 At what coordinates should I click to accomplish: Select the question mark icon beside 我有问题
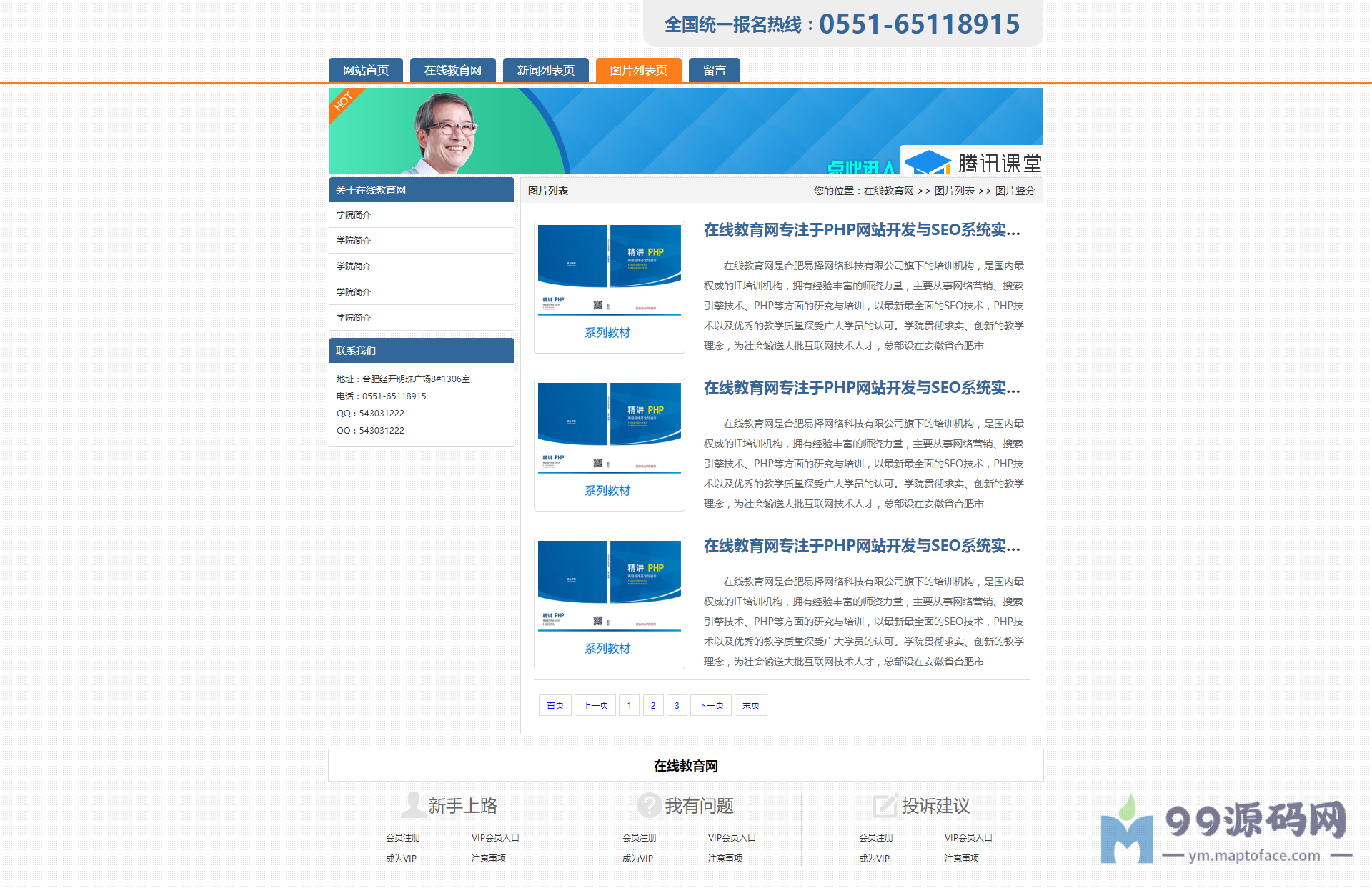[x=649, y=805]
